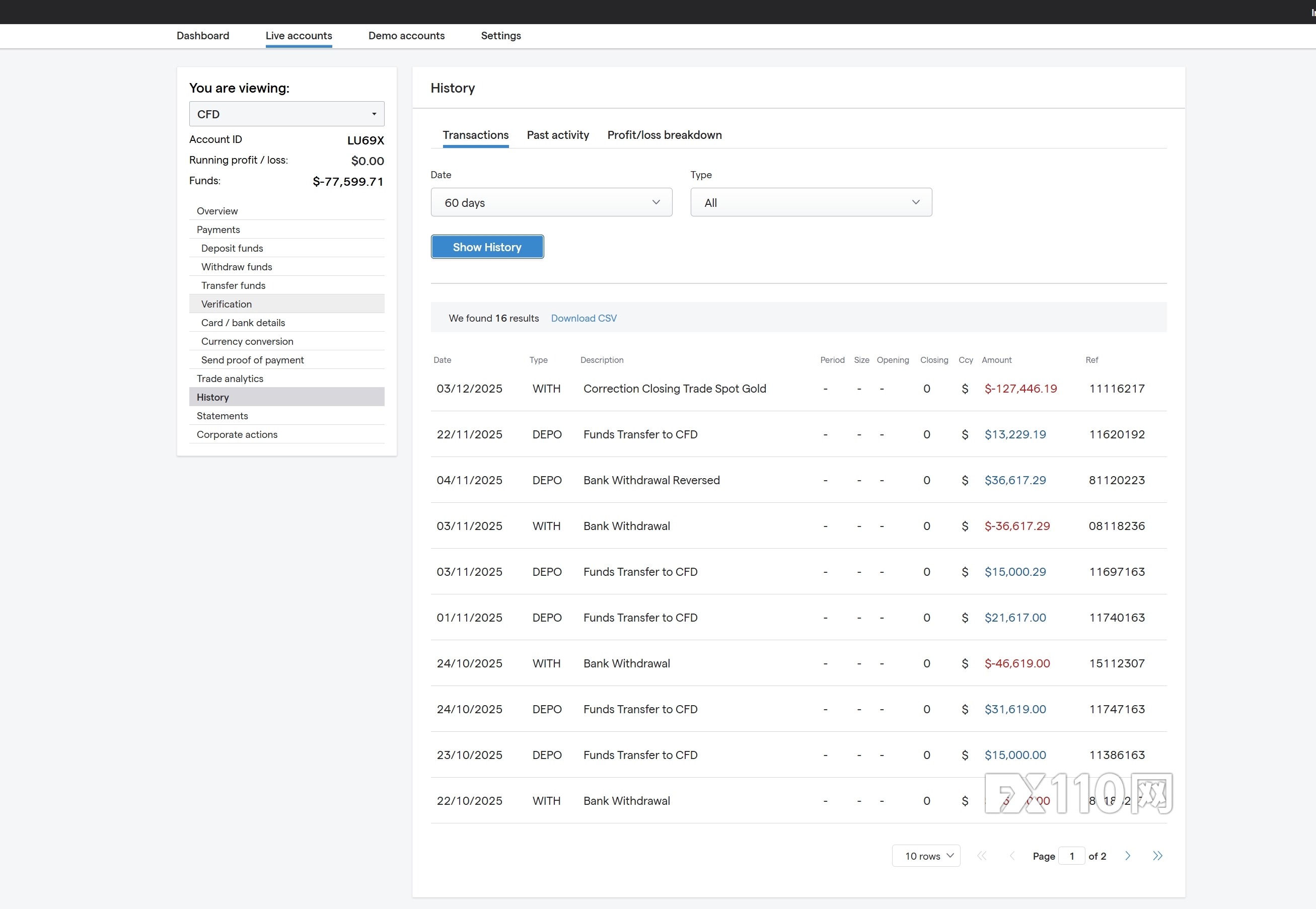Change the 10 rows per page selector
Viewport: 1316px width, 909px height.
click(x=926, y=856)
